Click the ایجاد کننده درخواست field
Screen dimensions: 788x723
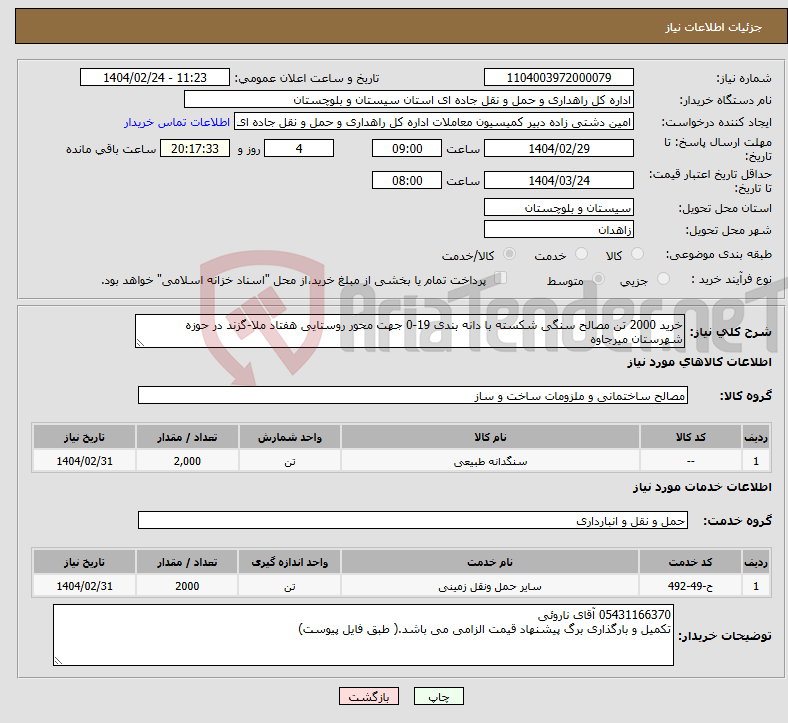click(434, 122)
